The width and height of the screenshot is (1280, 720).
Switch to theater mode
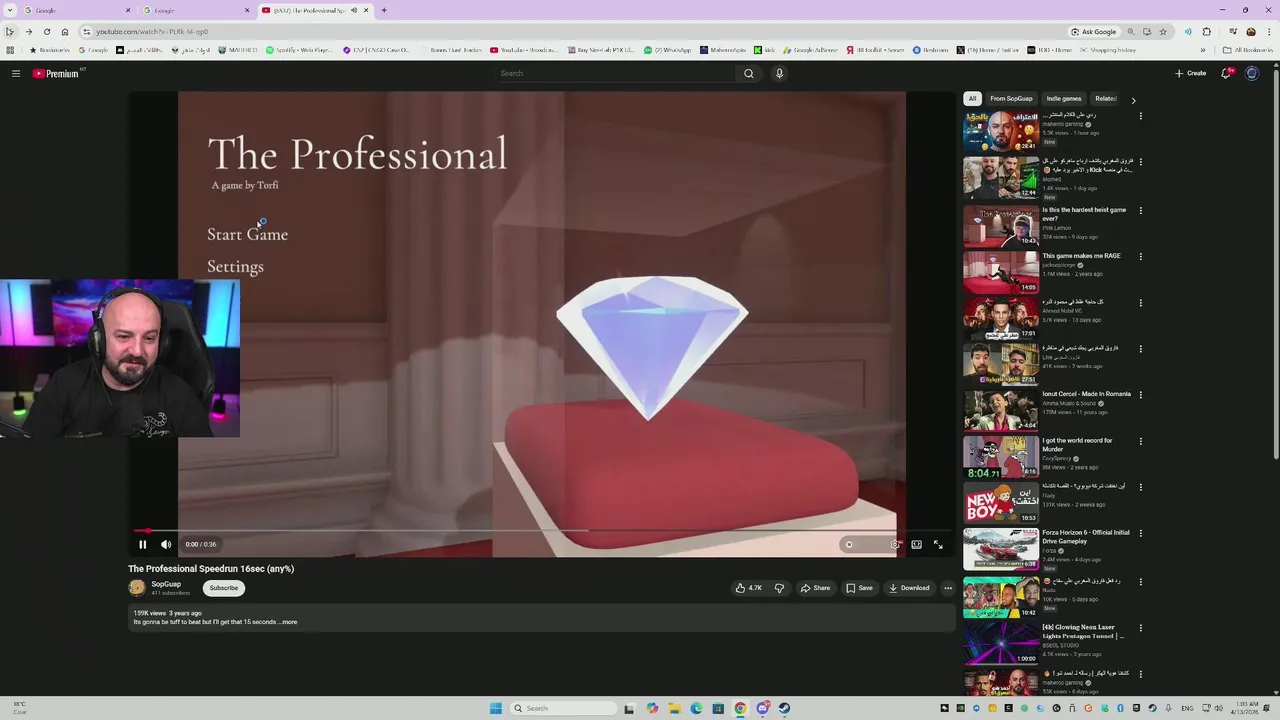[x=916, y=545]
